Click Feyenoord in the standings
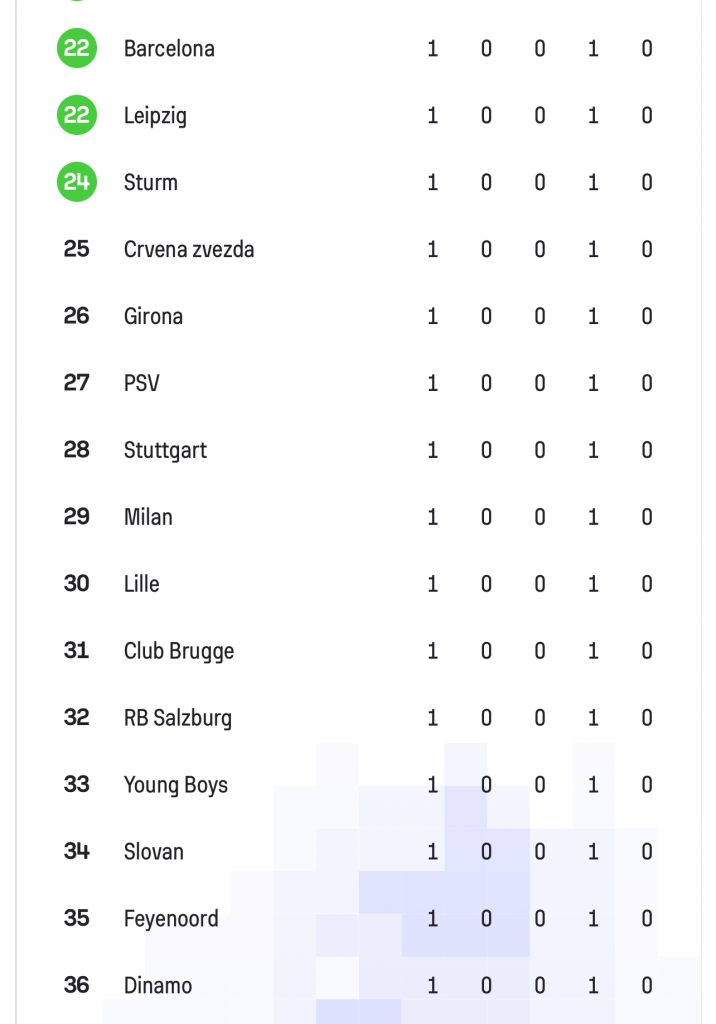Screen dimensions: 716x1024 pyautogui.click(x=171, y=919)
